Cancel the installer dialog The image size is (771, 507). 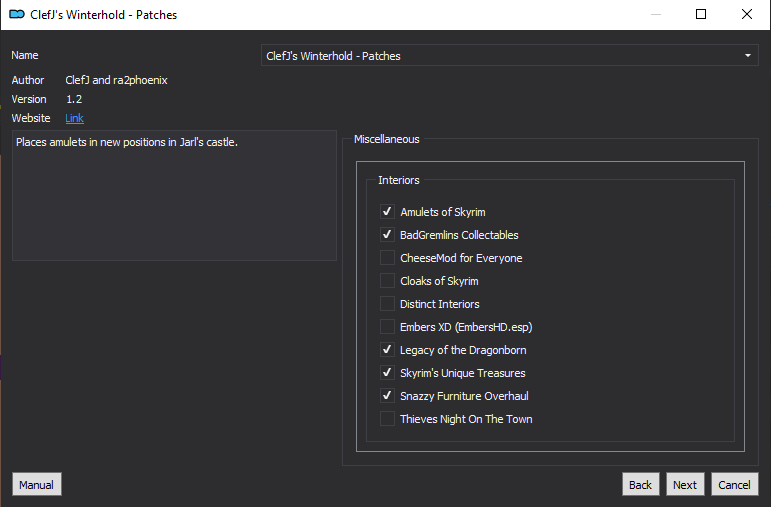735,485
